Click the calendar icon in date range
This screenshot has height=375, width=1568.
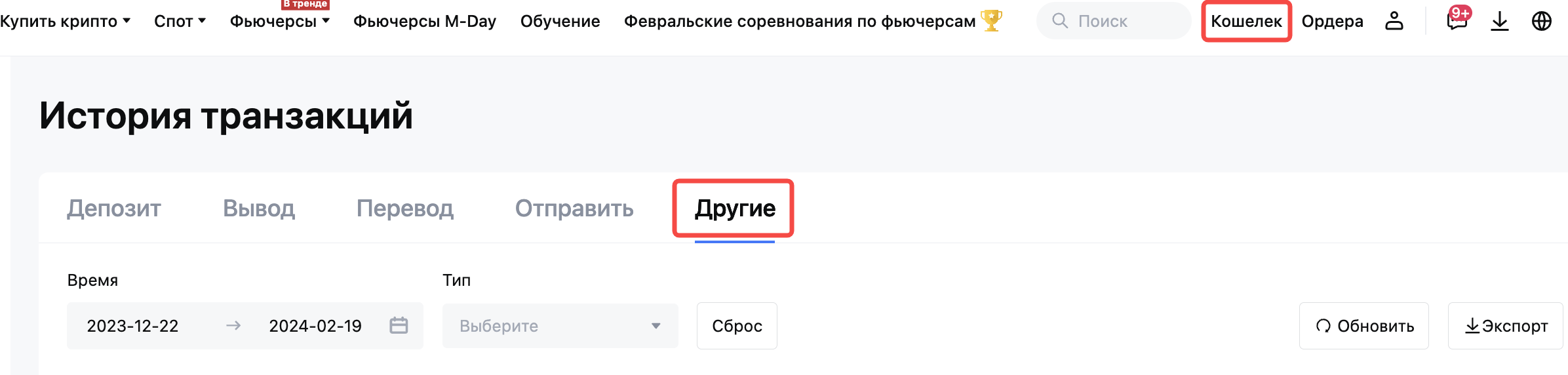coord(399,325)
